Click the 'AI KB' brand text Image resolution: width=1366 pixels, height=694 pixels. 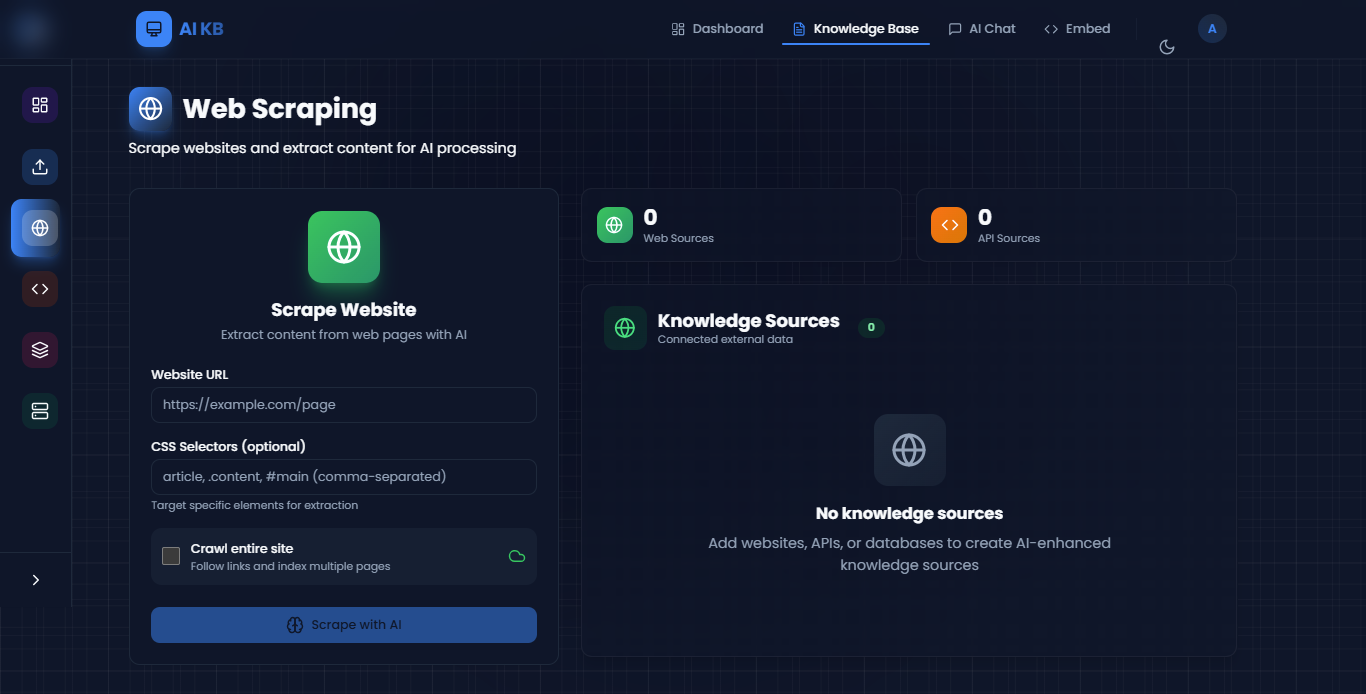point(201,29)
